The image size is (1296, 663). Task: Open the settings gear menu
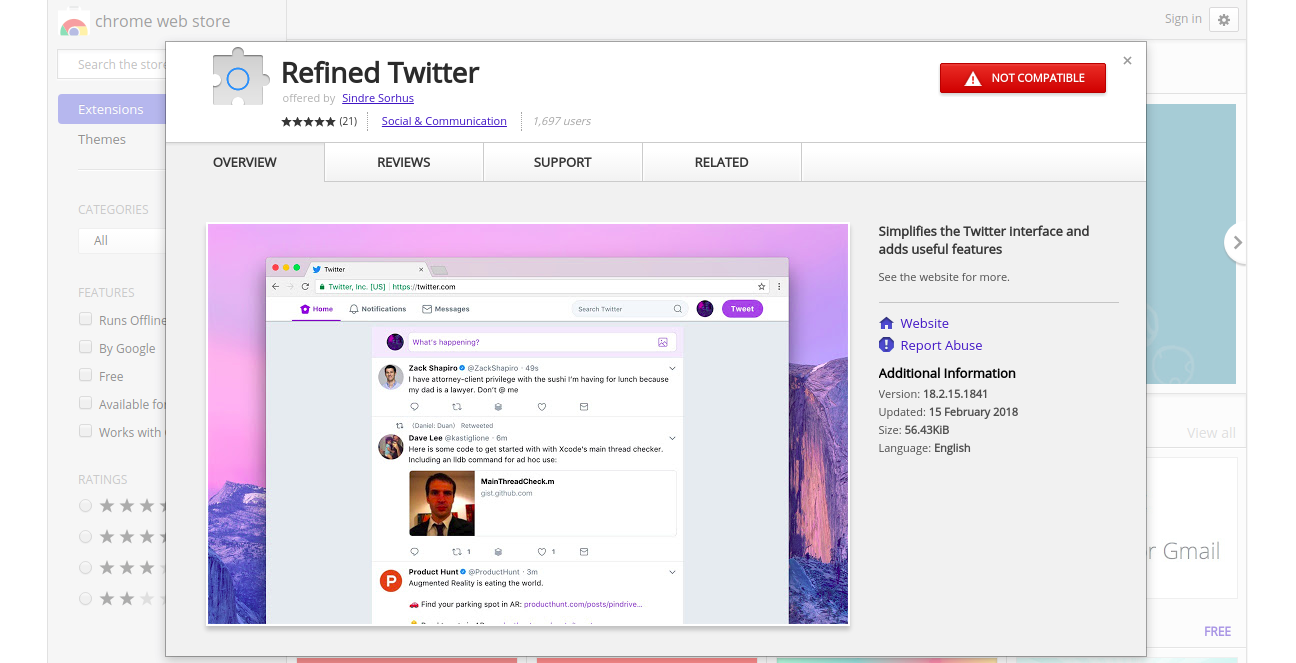pyautogui.click(x=1223, y=19)
